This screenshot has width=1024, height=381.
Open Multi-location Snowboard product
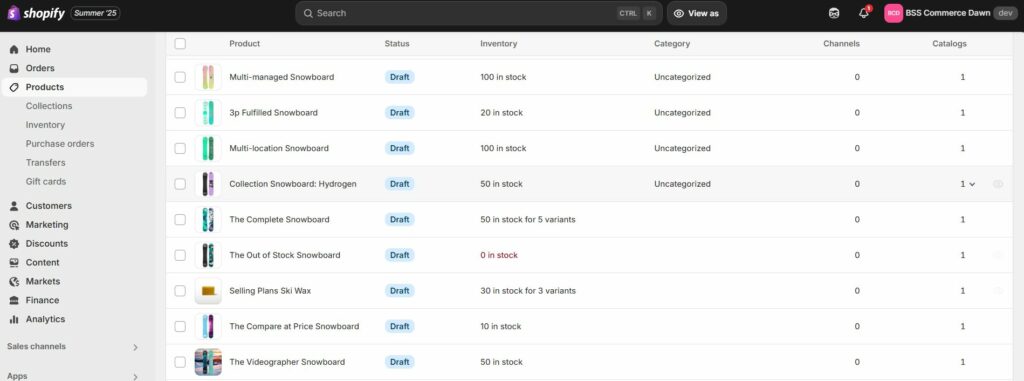[279, 148]
